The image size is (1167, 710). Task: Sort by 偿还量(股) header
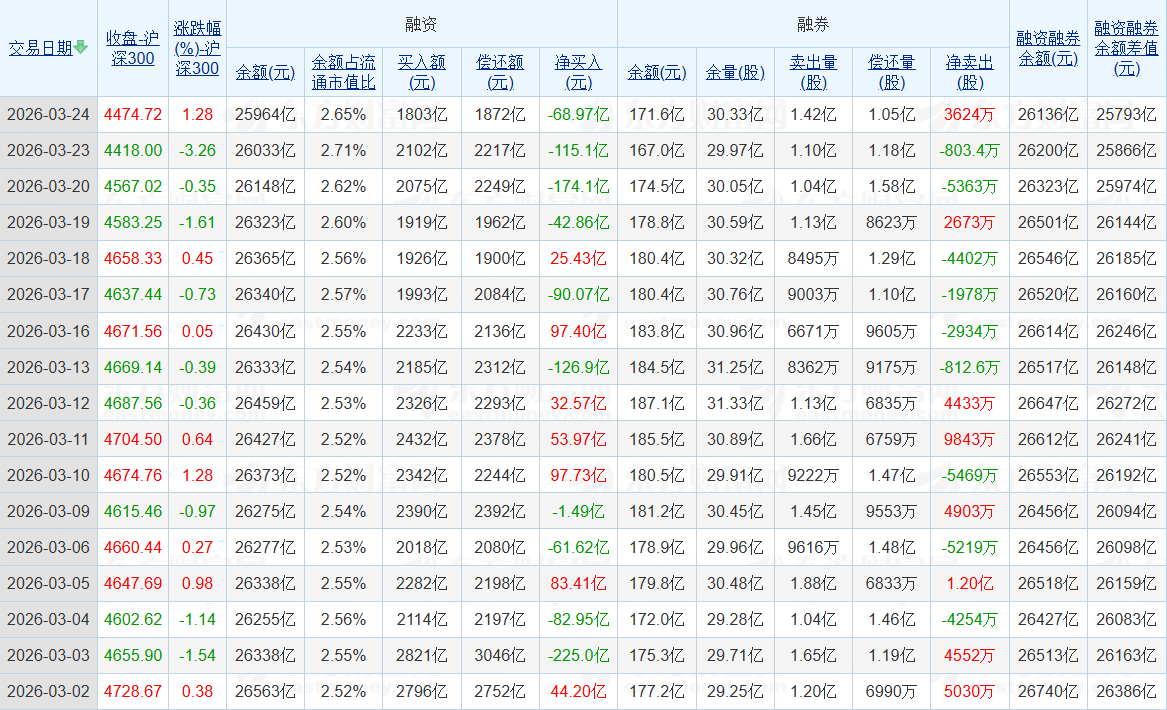click(x=892, y=72)
